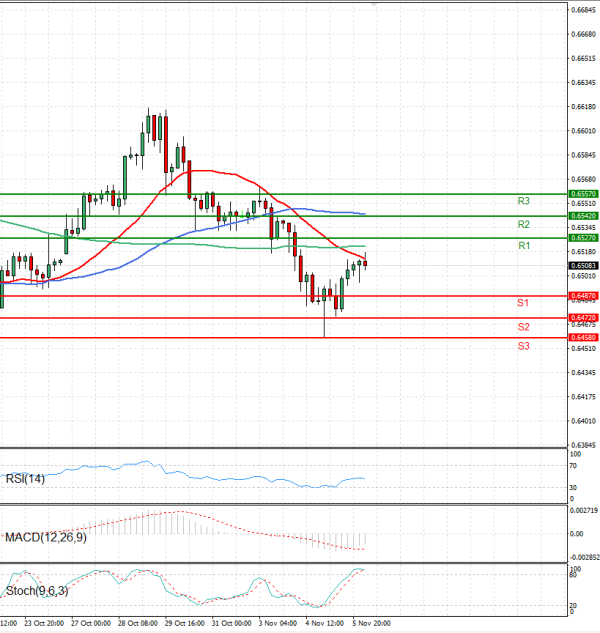Click the 29 Oct 16:00 time axis label

click(185, 623)
